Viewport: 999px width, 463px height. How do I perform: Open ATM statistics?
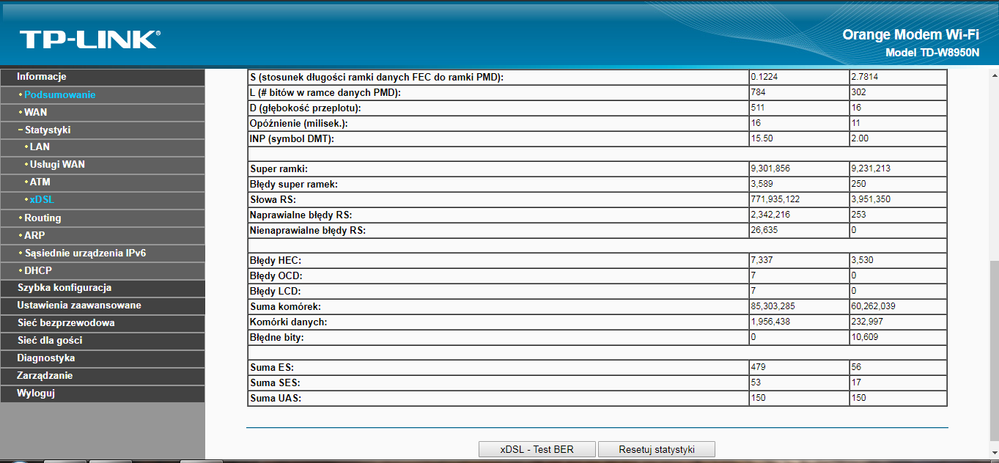pyautogui.click(x=40, y=182)
